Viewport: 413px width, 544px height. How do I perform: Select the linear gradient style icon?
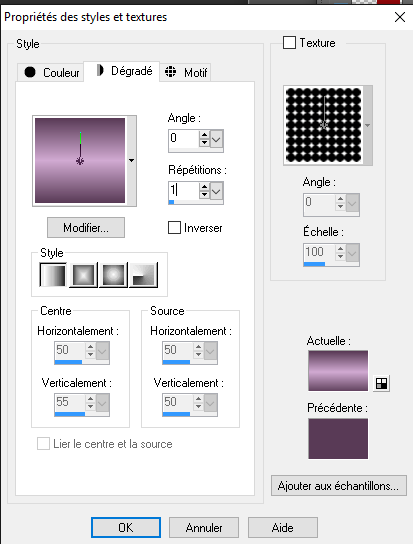coord(53,275)
